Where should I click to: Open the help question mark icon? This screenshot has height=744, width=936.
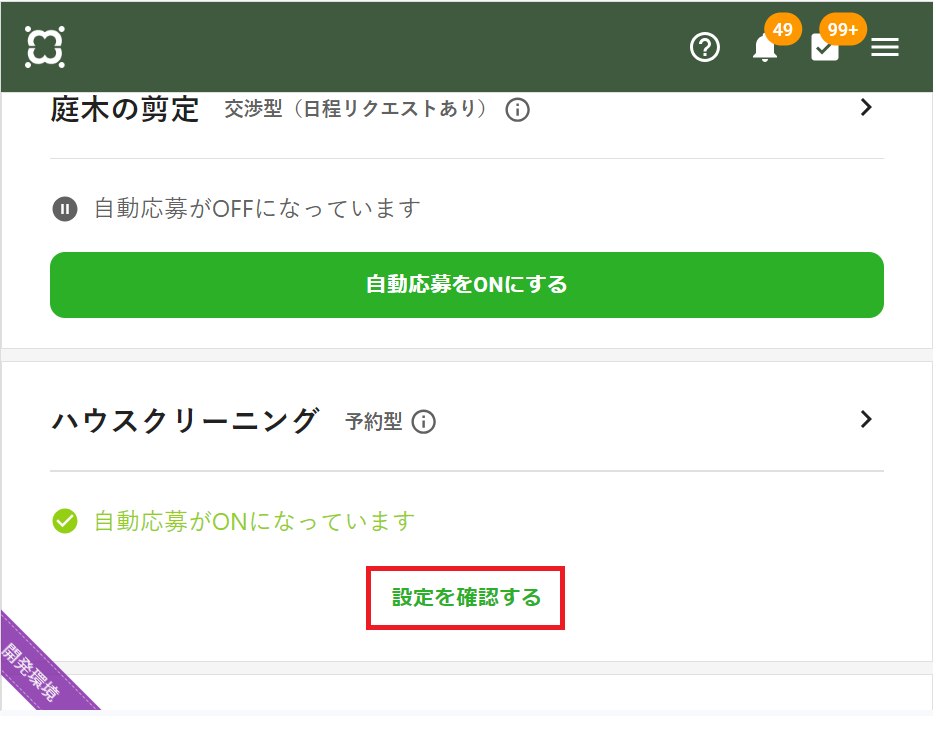(x=704, y=47)
